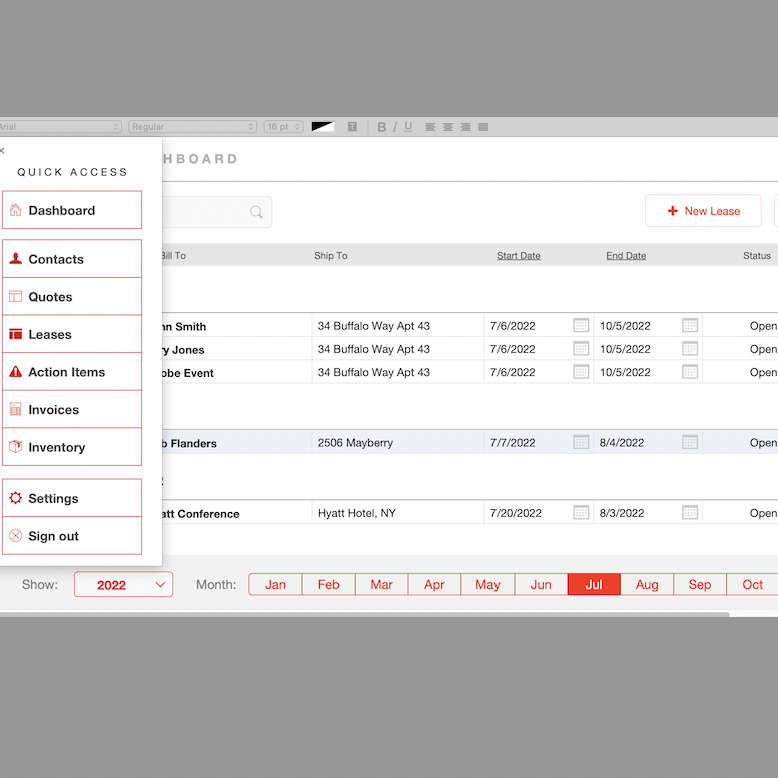Open the text color swatch
This screenshot has width=778, height=778.
(322, 127)
